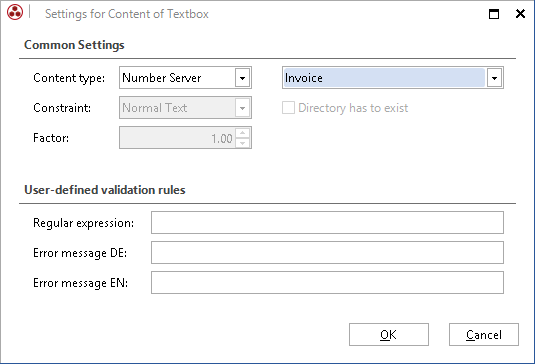Toggle Directory has to exist checkbox
The width and height of the screenshot is (535, 364).
point(288,108)
